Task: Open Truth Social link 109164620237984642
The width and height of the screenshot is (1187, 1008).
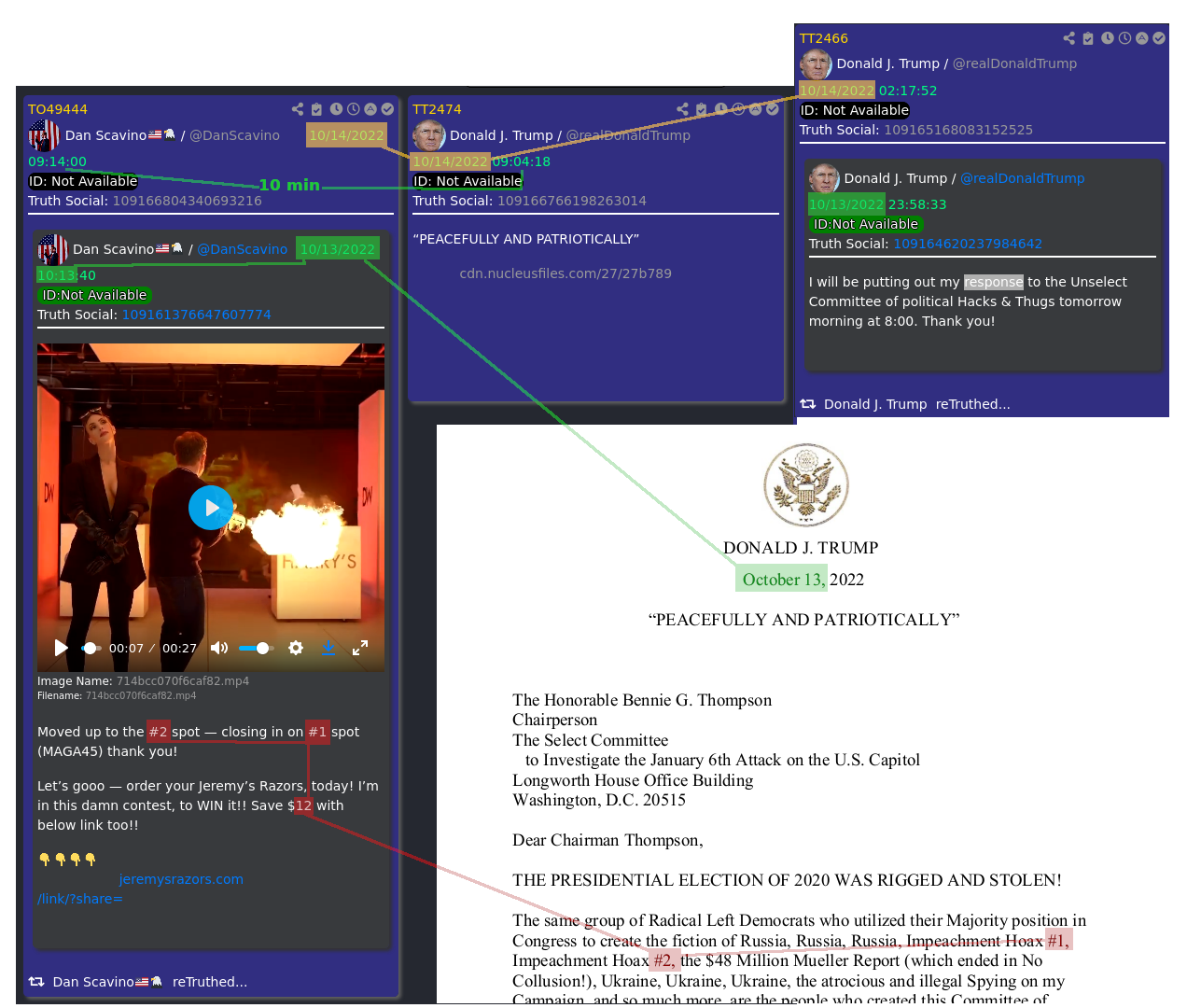Action: (x=968, y=244)
